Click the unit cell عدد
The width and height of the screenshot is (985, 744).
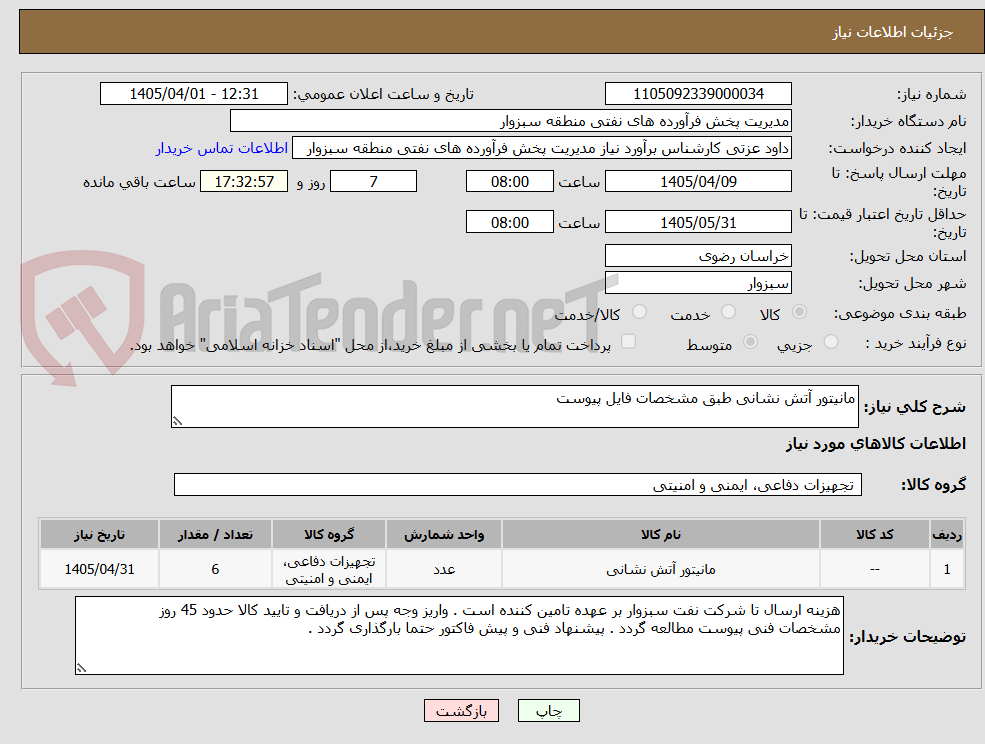click(444, 569)
